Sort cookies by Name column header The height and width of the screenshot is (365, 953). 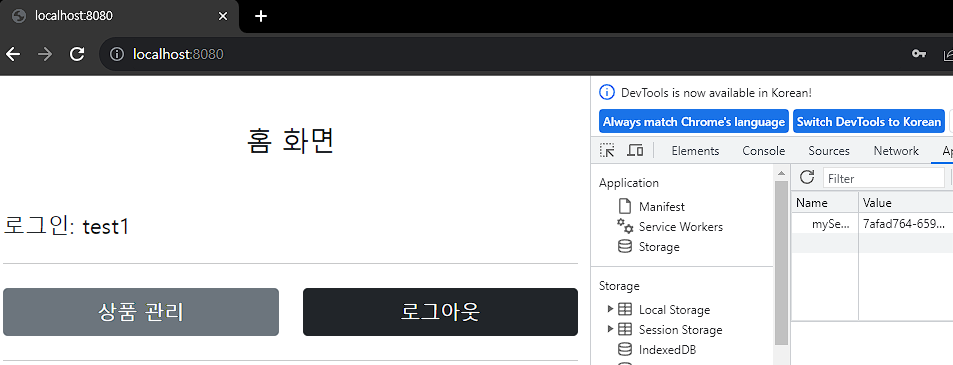(x=825, y=203)
